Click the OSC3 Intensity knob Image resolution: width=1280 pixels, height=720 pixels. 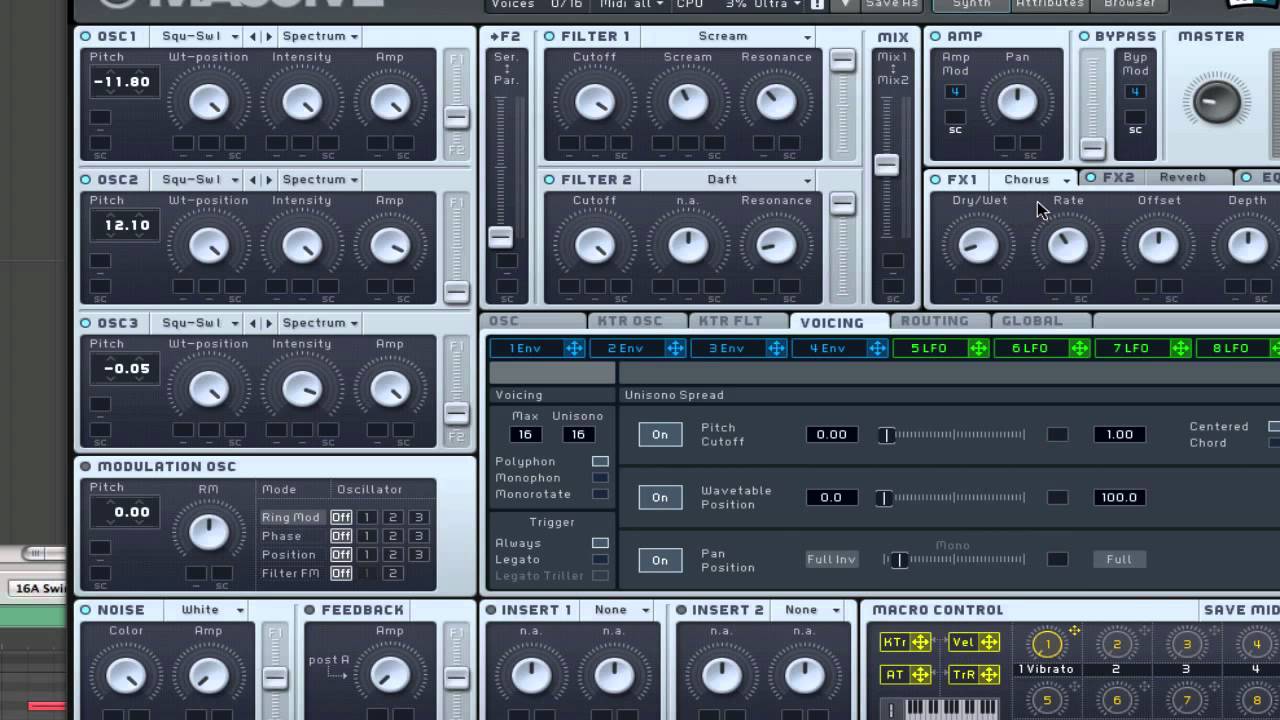(x=301, y=389)
